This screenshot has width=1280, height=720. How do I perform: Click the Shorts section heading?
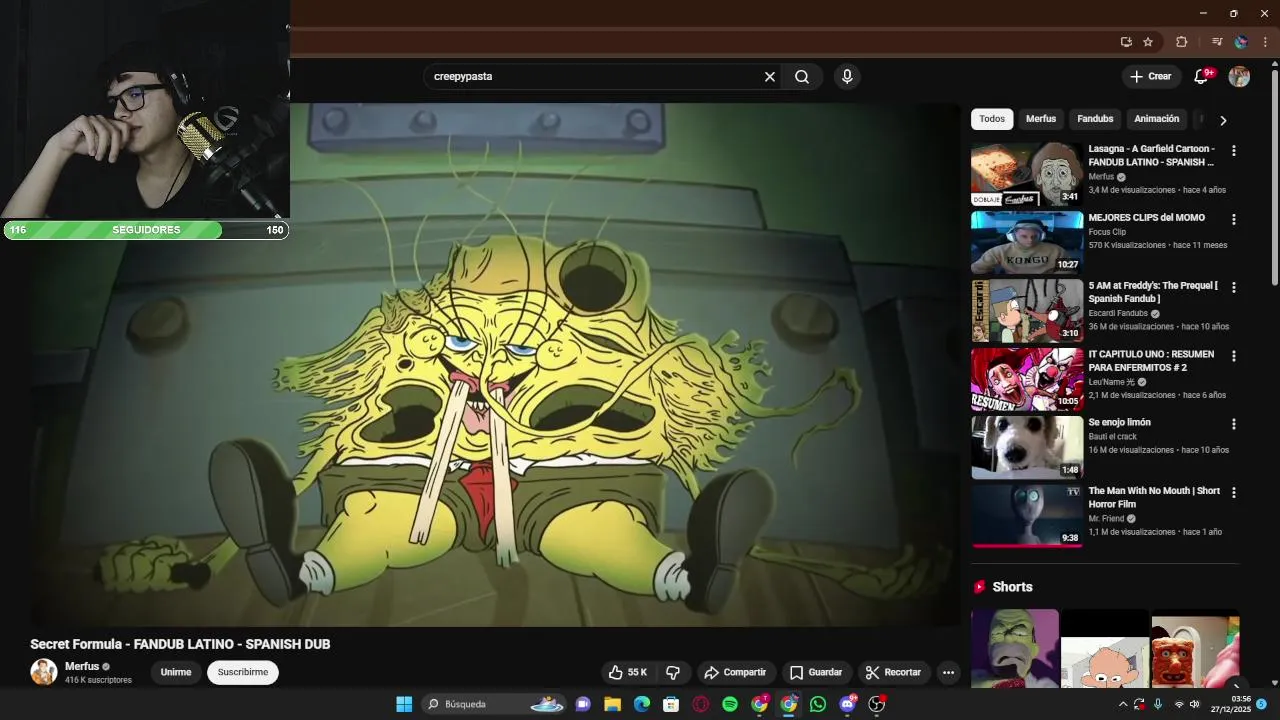click(x=1012, y=587)
